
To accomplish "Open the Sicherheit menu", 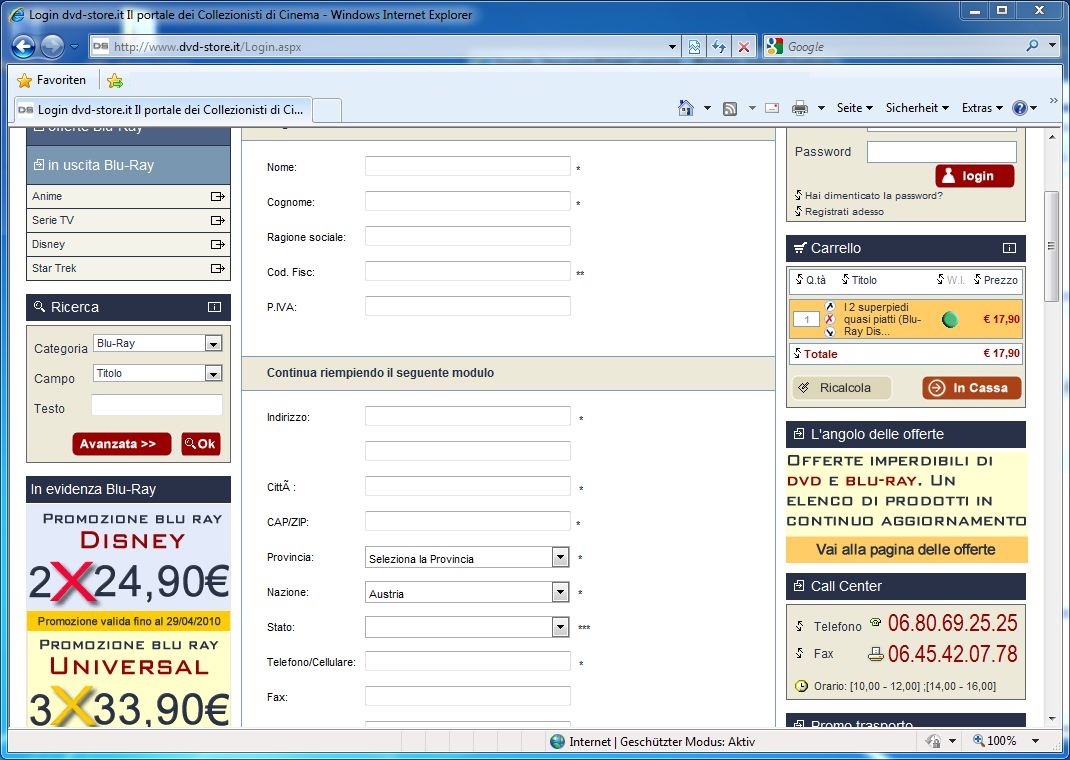I will click(x=917, y=108).
